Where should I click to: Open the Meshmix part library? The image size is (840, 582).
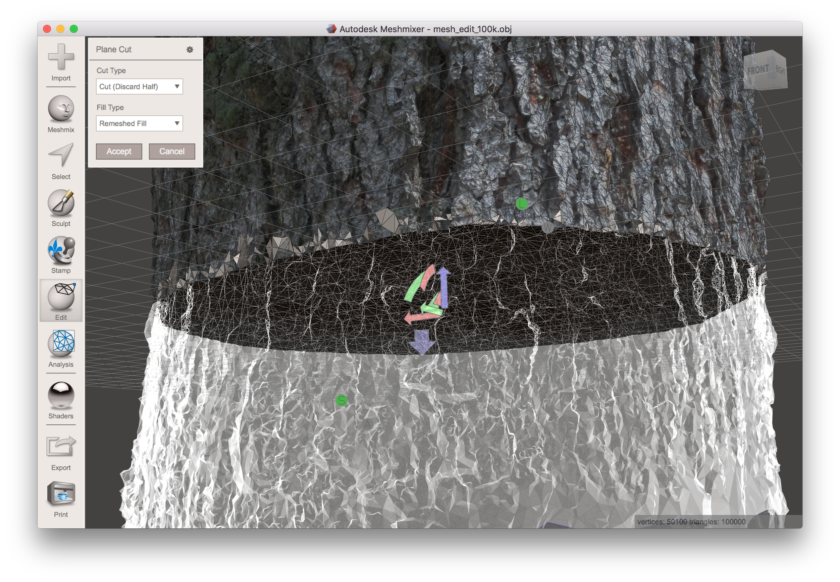point(60,110)
